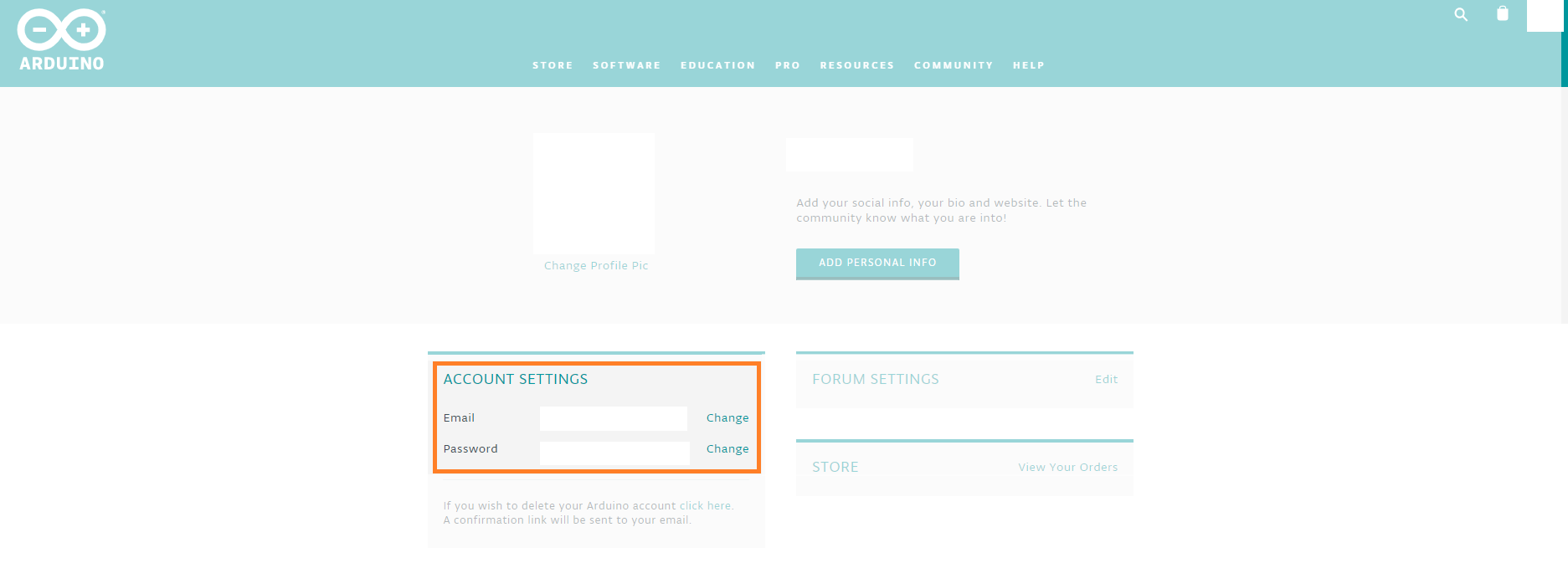Viewport: 1568px width, 563px height.
Task: Click Change Profile Pic link
Action: 596,266
